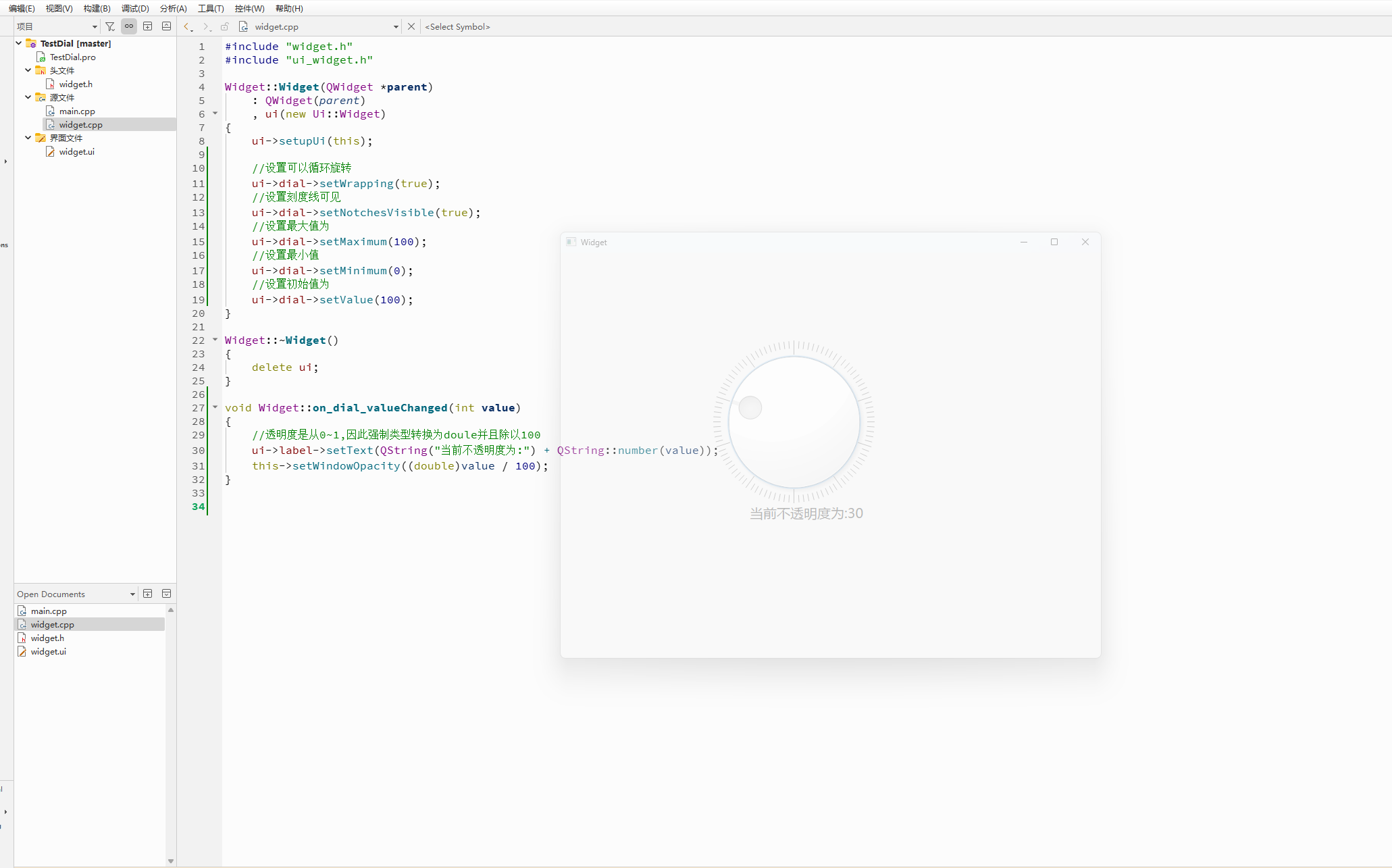
Task: Collapse the TestDial [master] project node
Action: click(19, 43)
